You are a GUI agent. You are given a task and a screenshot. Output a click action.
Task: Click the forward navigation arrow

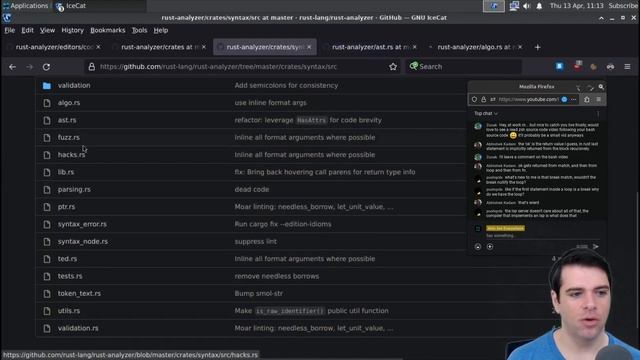[x=29, y=67]
